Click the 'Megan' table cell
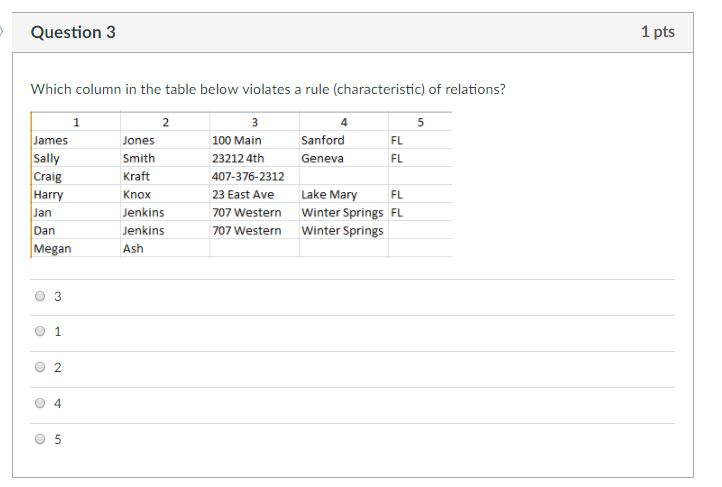Viewport: 722px width, 487px height. pyautogui.click(x=76, y=248)
